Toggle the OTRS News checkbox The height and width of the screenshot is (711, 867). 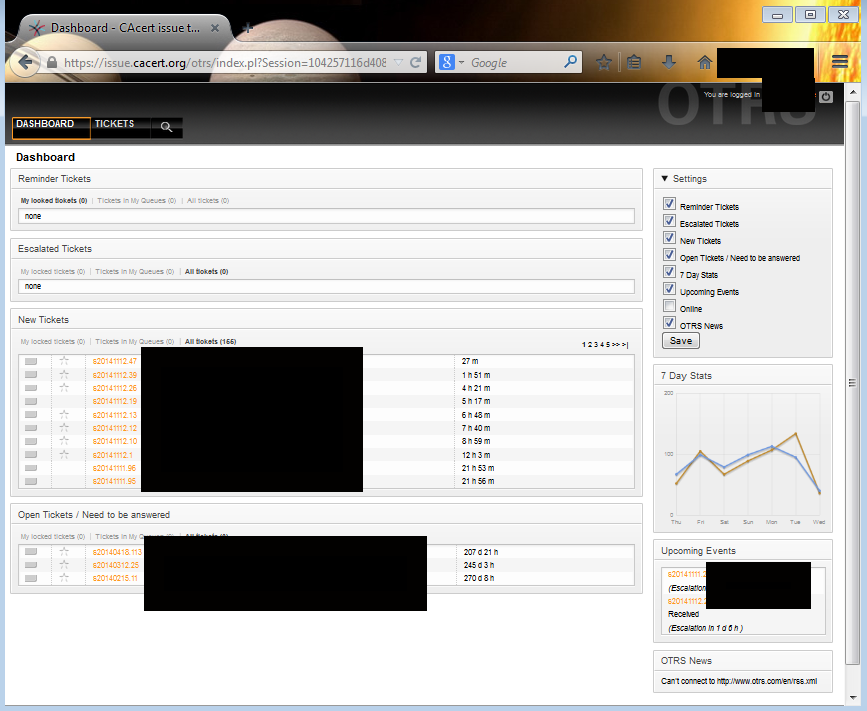[x=670, y=324]
